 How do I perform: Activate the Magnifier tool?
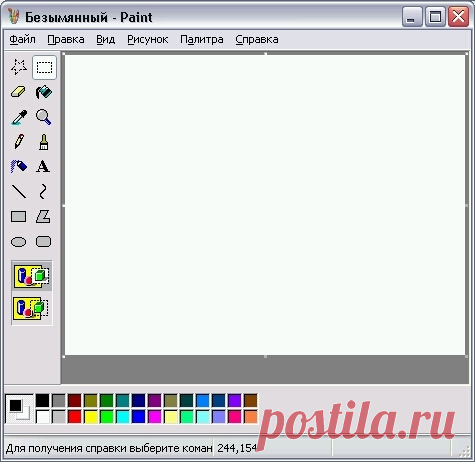coord(44,117)
